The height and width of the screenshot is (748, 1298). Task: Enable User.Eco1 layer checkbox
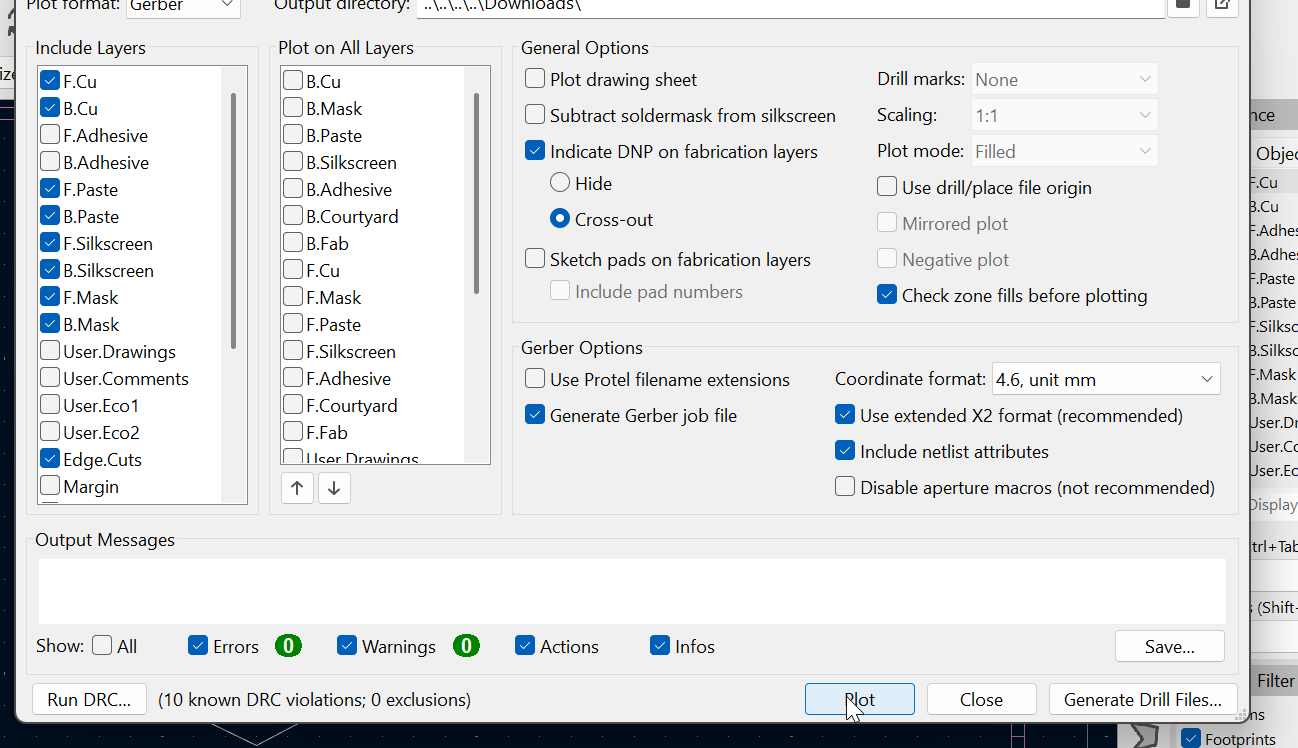pos(50,405)
